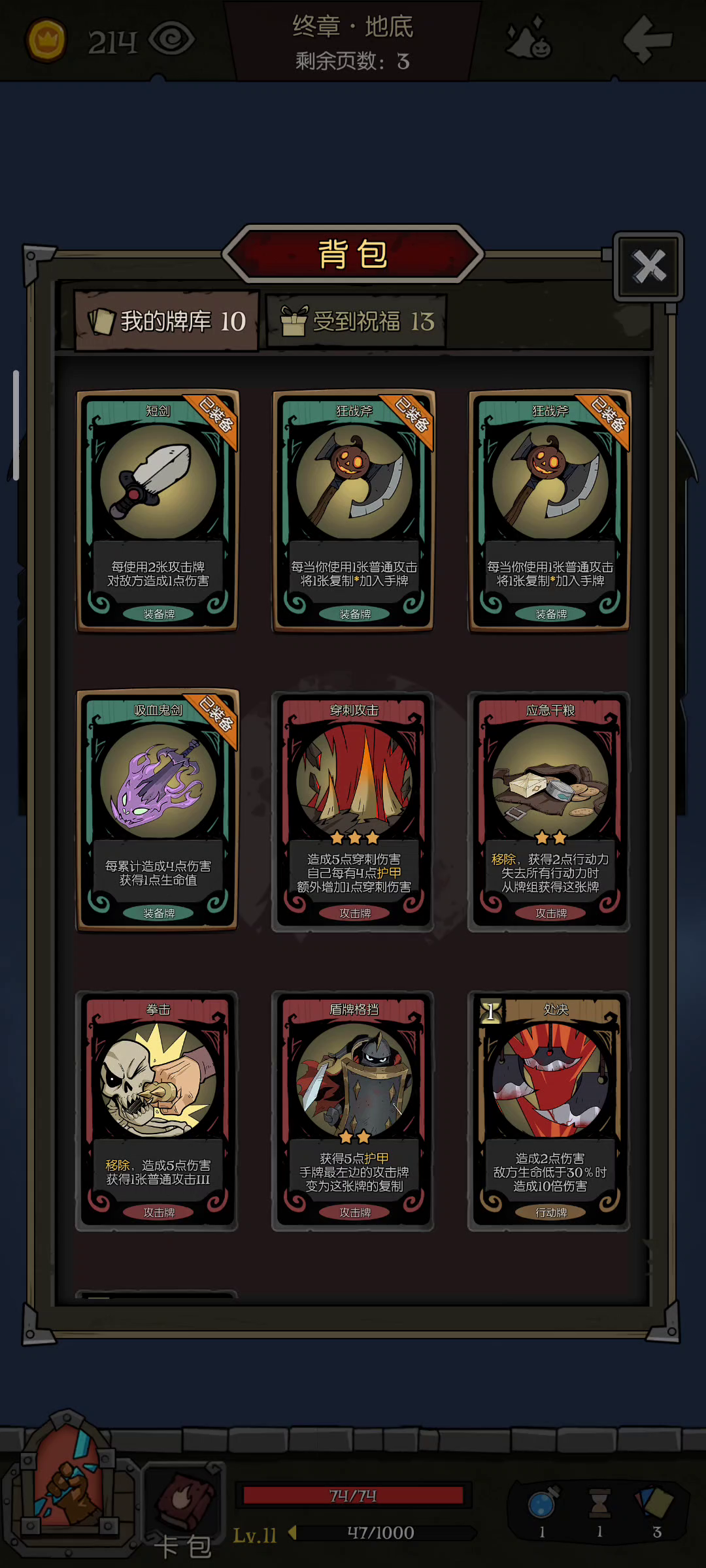The width and height of the screenshot is (706, 1568).
Task: Select the 应急干粮 emergency rations card
Action: [550, 811]
